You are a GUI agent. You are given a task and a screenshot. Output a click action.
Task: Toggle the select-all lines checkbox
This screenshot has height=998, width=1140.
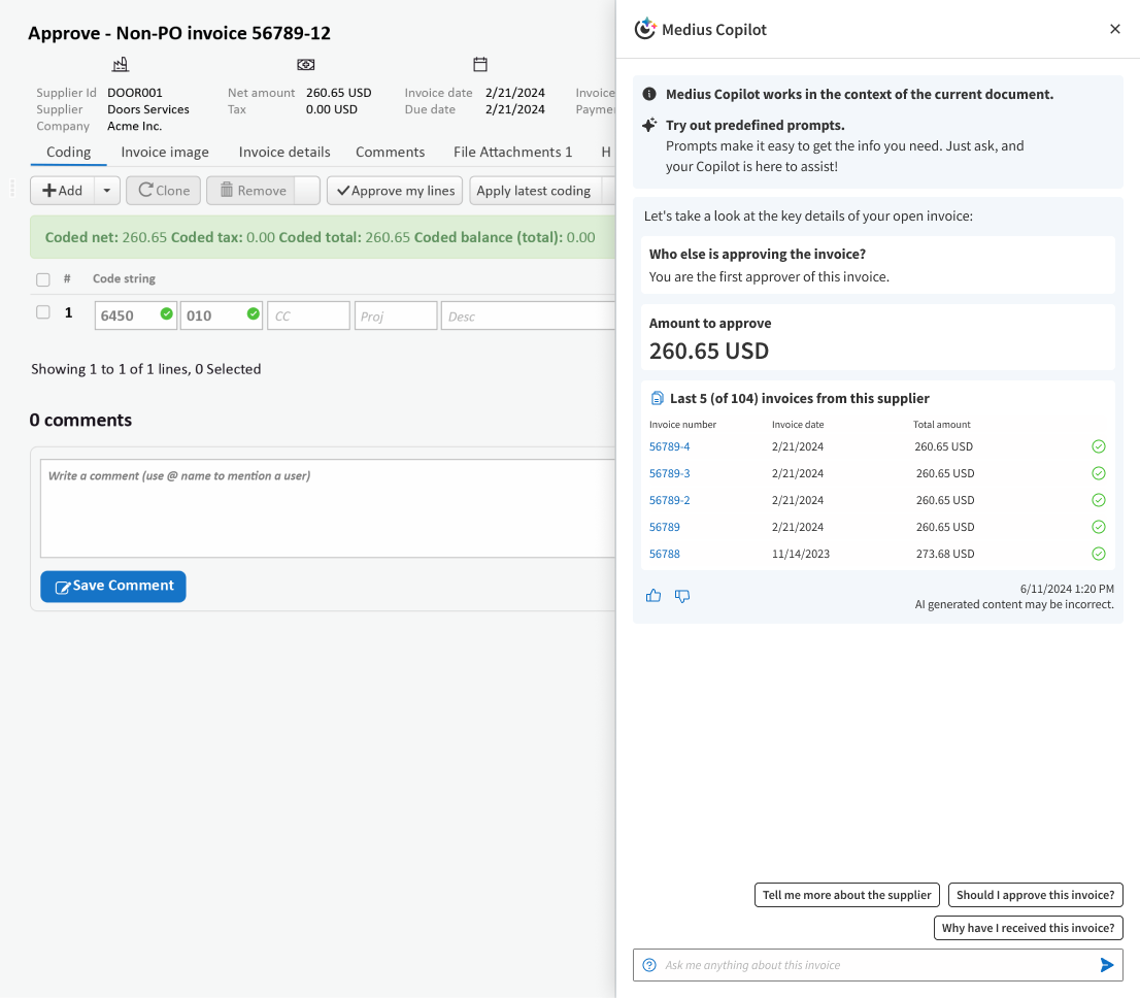(43, 279)
